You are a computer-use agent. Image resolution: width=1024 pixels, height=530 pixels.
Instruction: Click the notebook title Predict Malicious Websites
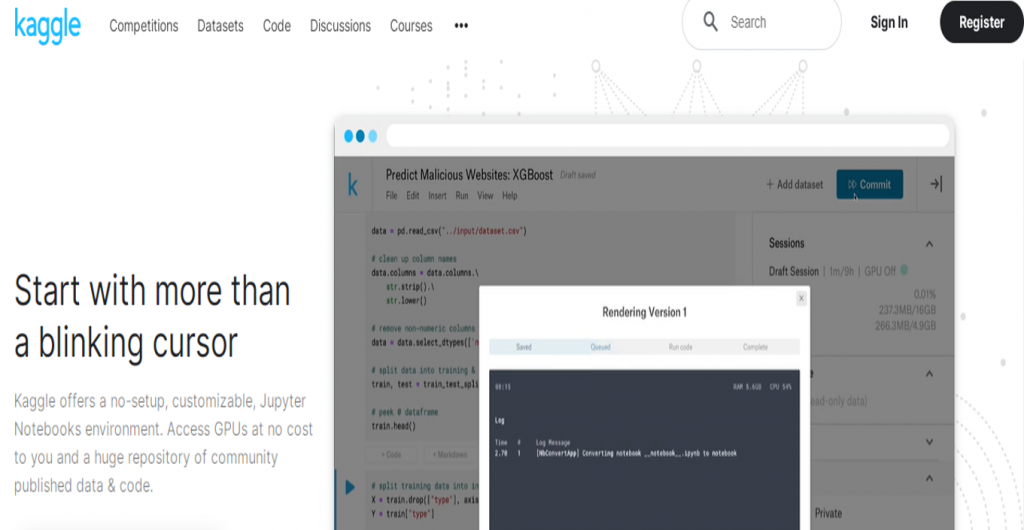(x=470, y=175)
